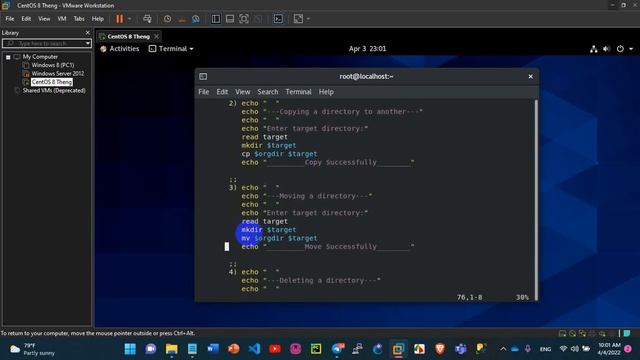Toggle the library sidebar view icon
640x360 pixels.
pyautogui.click(x=216, y=19)
